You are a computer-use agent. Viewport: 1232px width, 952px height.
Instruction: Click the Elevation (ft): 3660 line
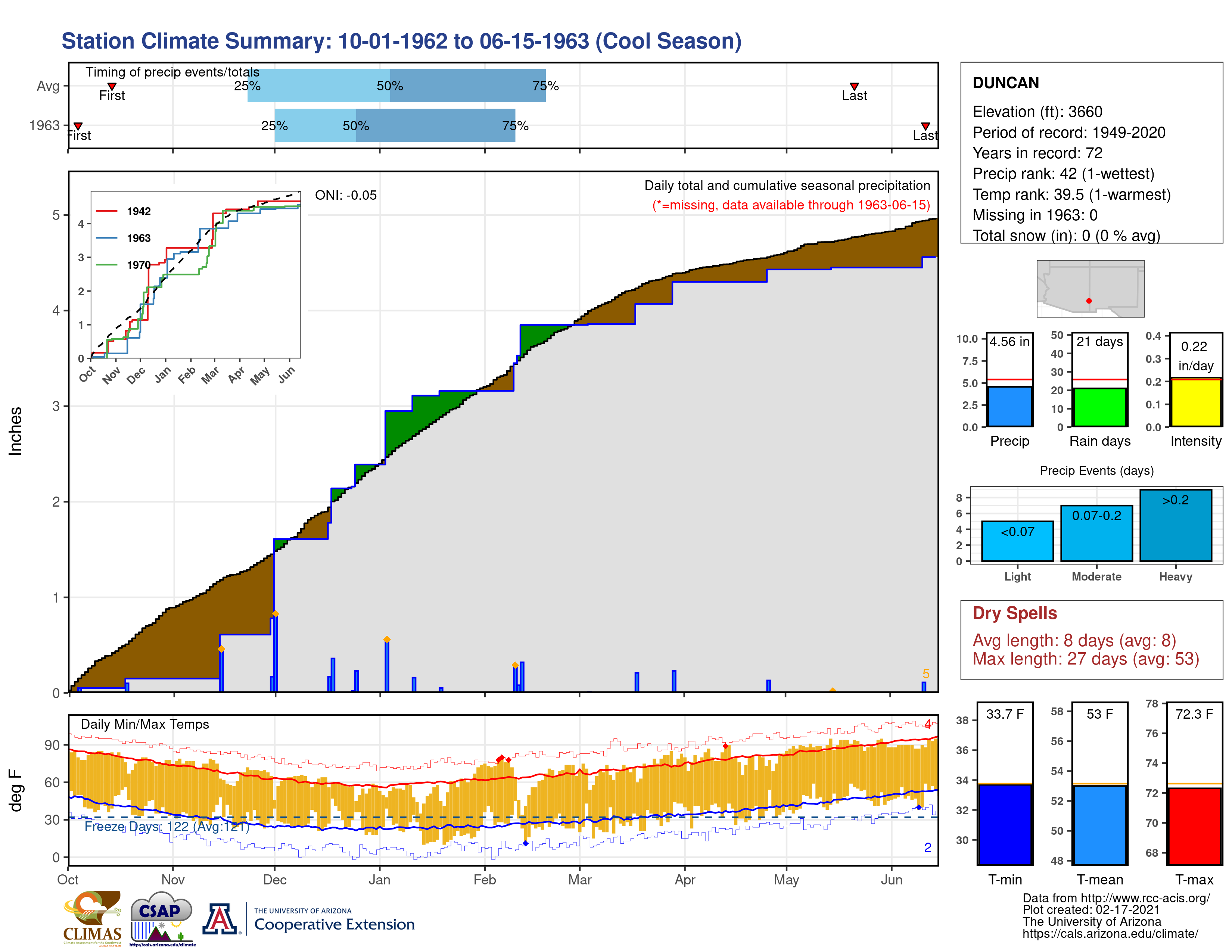tap(1037, 112)
